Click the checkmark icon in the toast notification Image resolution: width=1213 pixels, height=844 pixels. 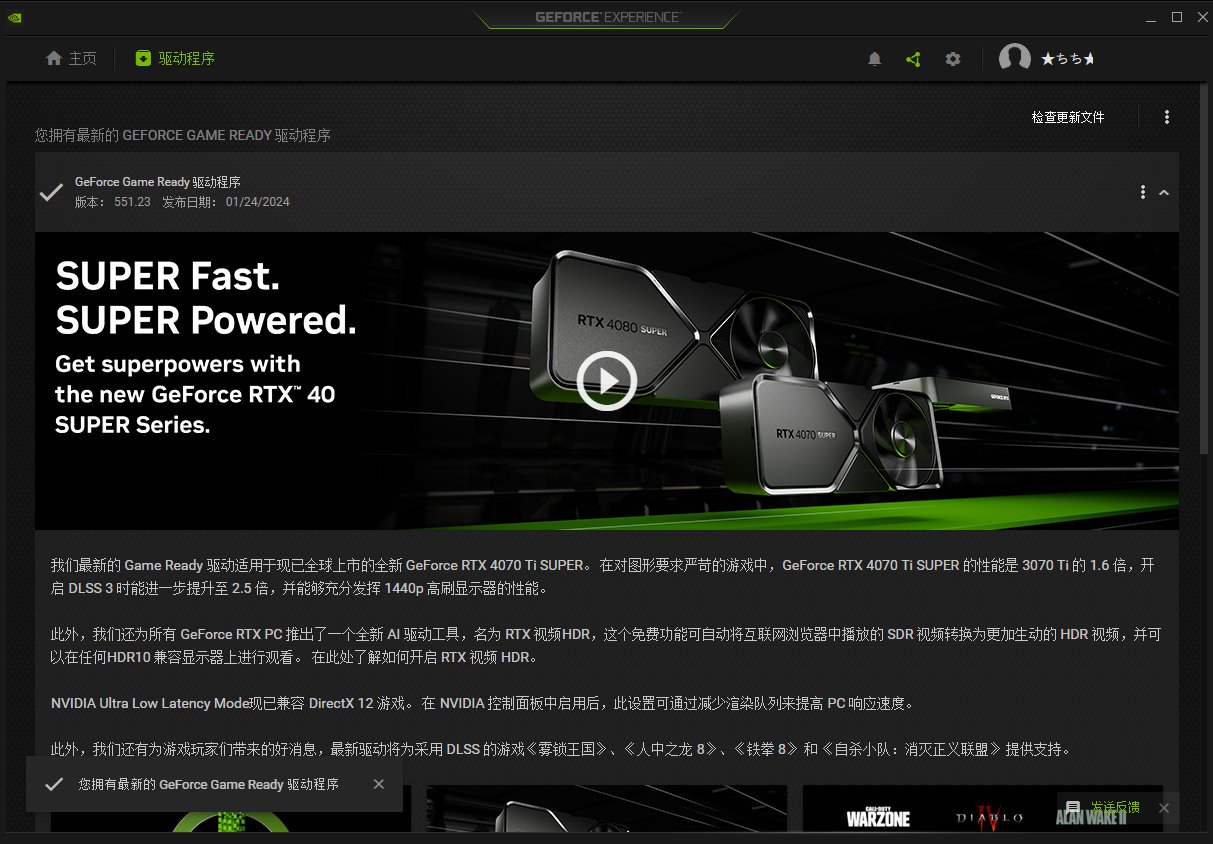pyautogui.click(x=54, y=784)
